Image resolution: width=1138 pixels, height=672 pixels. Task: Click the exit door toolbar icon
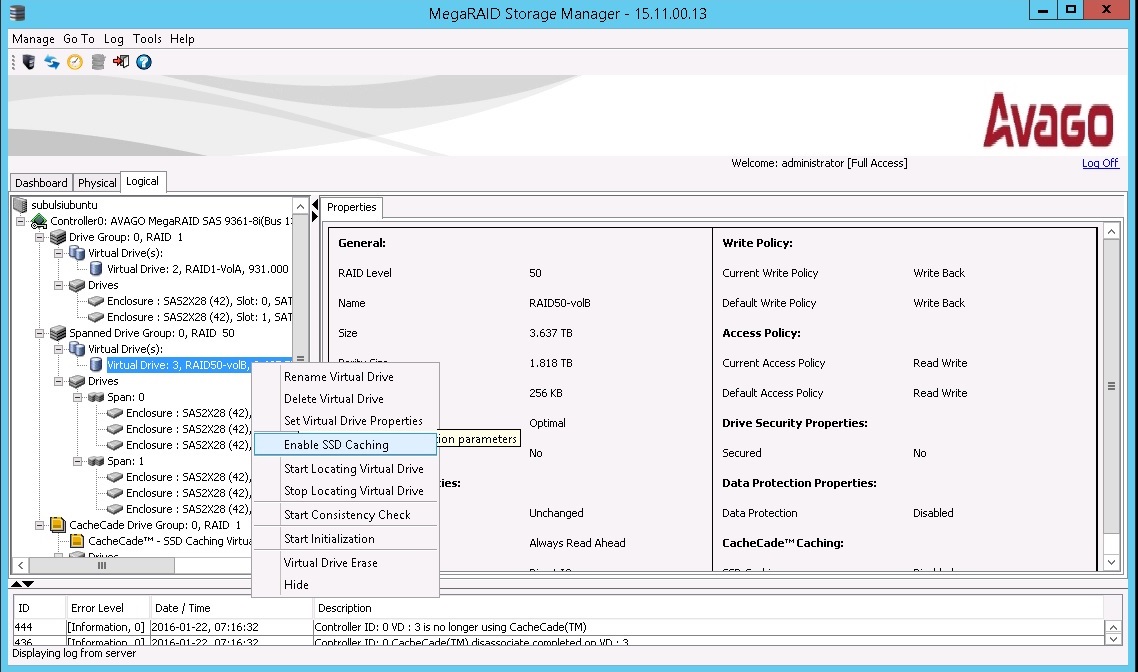pyautogui.click(x=120, y=62)
